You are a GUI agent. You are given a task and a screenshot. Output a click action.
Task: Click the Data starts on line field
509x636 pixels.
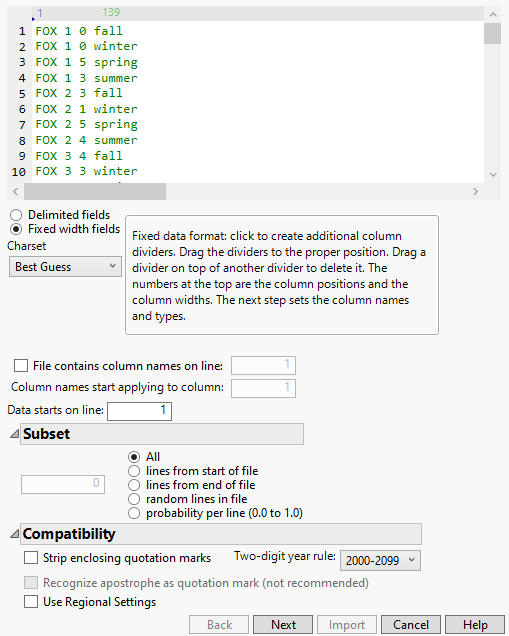point(140,411)
